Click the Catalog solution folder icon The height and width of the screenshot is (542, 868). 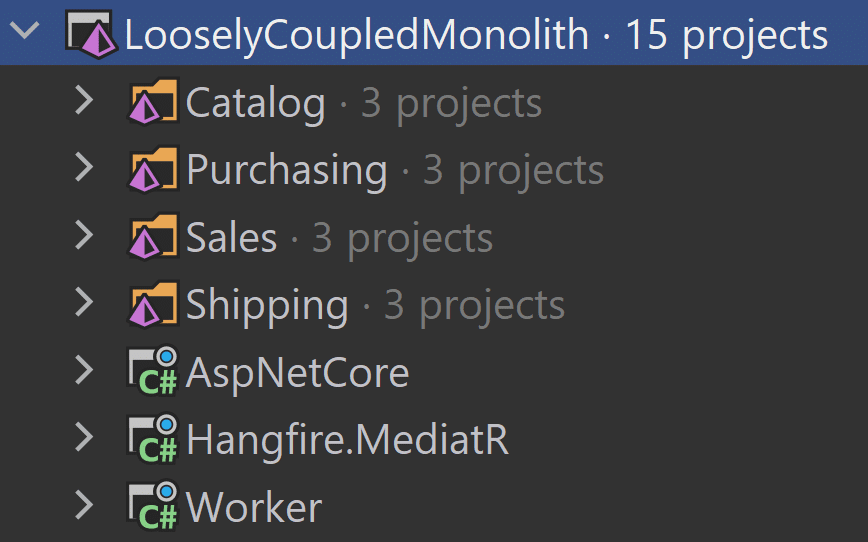tap(153, 101)
